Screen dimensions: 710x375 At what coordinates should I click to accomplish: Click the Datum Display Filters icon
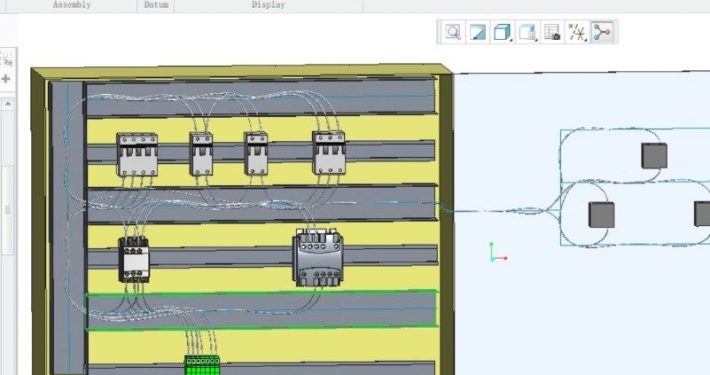coord(576,32)
